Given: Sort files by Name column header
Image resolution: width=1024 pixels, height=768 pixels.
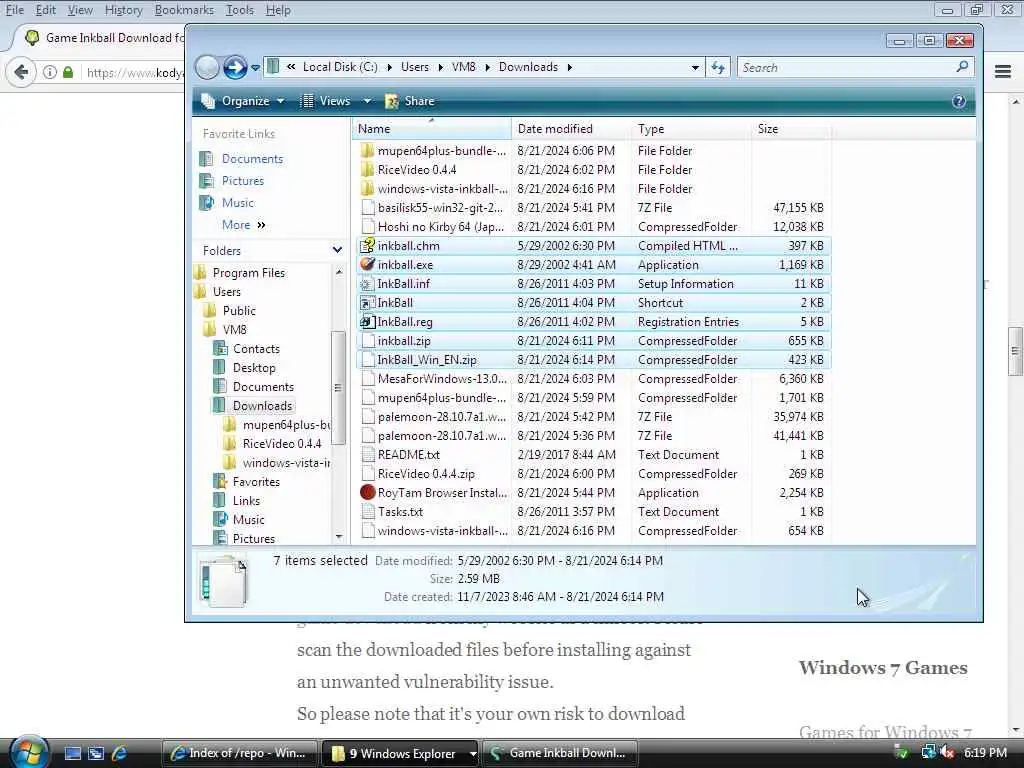Looking at the screenshot, I should point(431,129).
